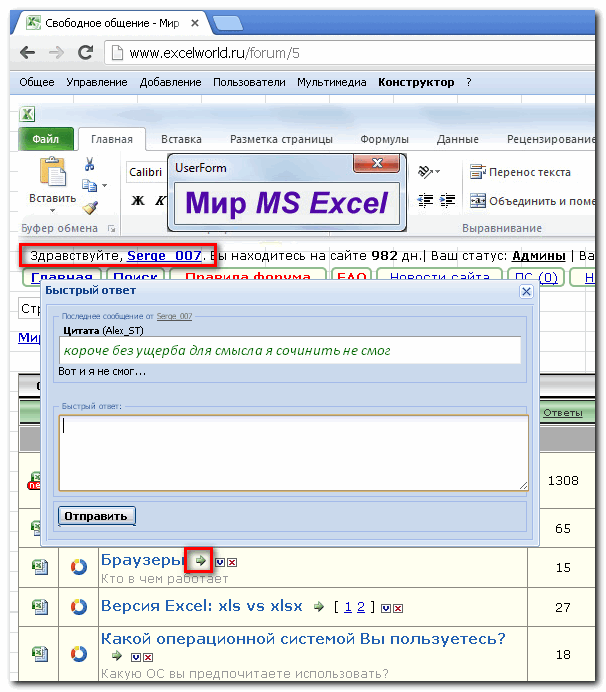The height and width of the screenshot is (692, 606).
Task: Click the scissors Cut icon
Action: coord(90,164)
